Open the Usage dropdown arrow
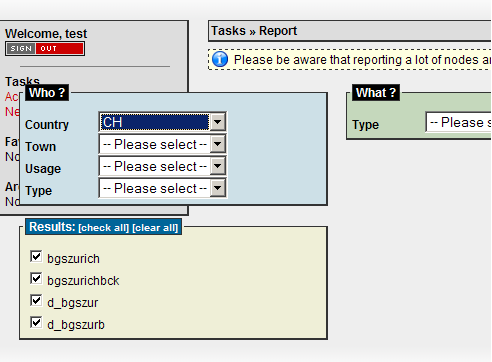This screenshot has width=492, height=362. point(218,166)
